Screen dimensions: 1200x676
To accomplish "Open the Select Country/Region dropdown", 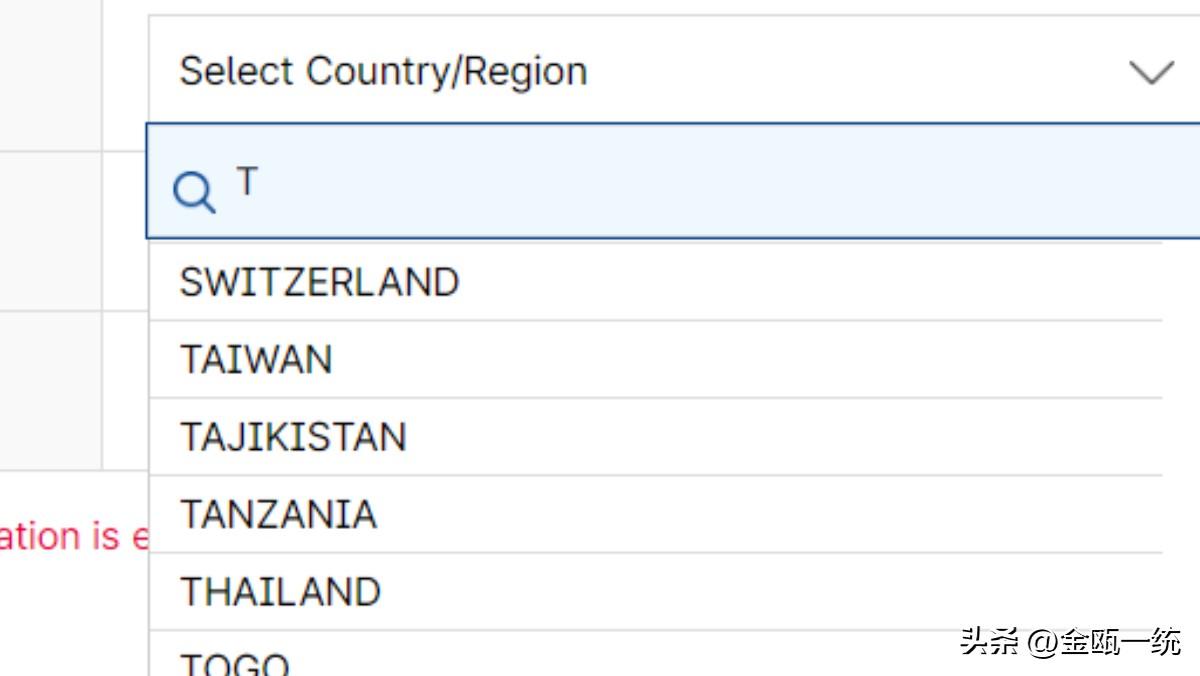I will (x=660, y=71).
